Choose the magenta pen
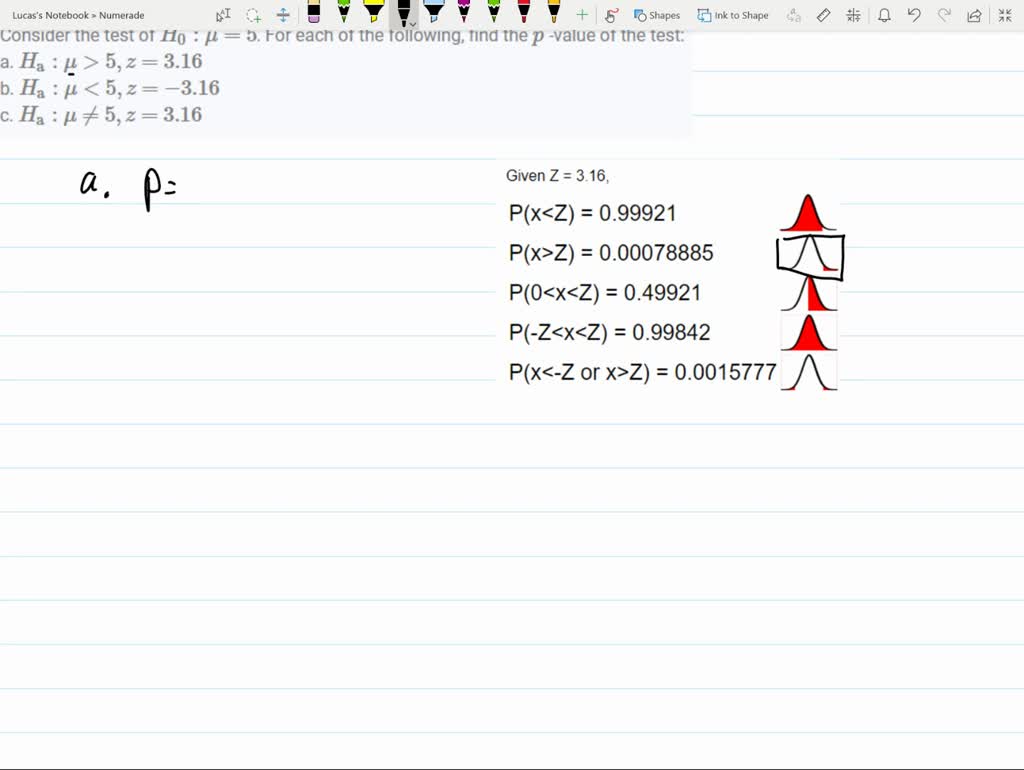This screenshot has height=770, width=1024. tap(464, 12)
